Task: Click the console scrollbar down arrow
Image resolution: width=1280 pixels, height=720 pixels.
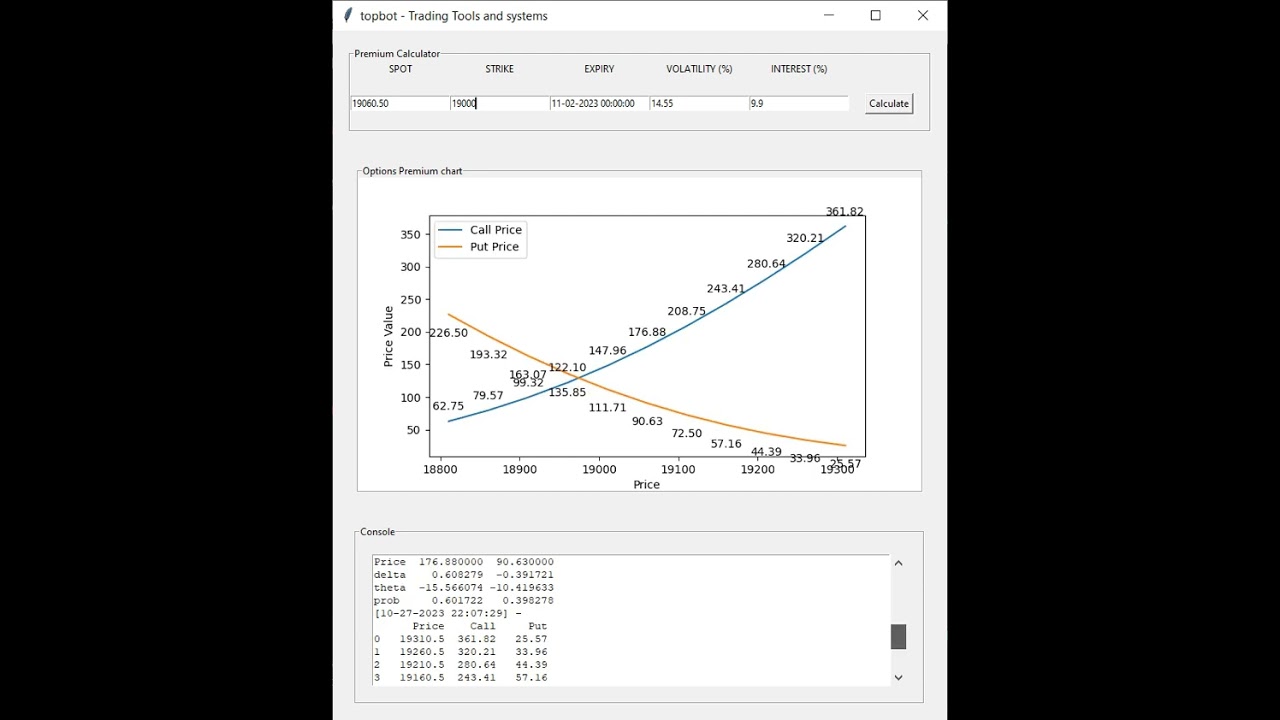Action: [x=898, y=677]
